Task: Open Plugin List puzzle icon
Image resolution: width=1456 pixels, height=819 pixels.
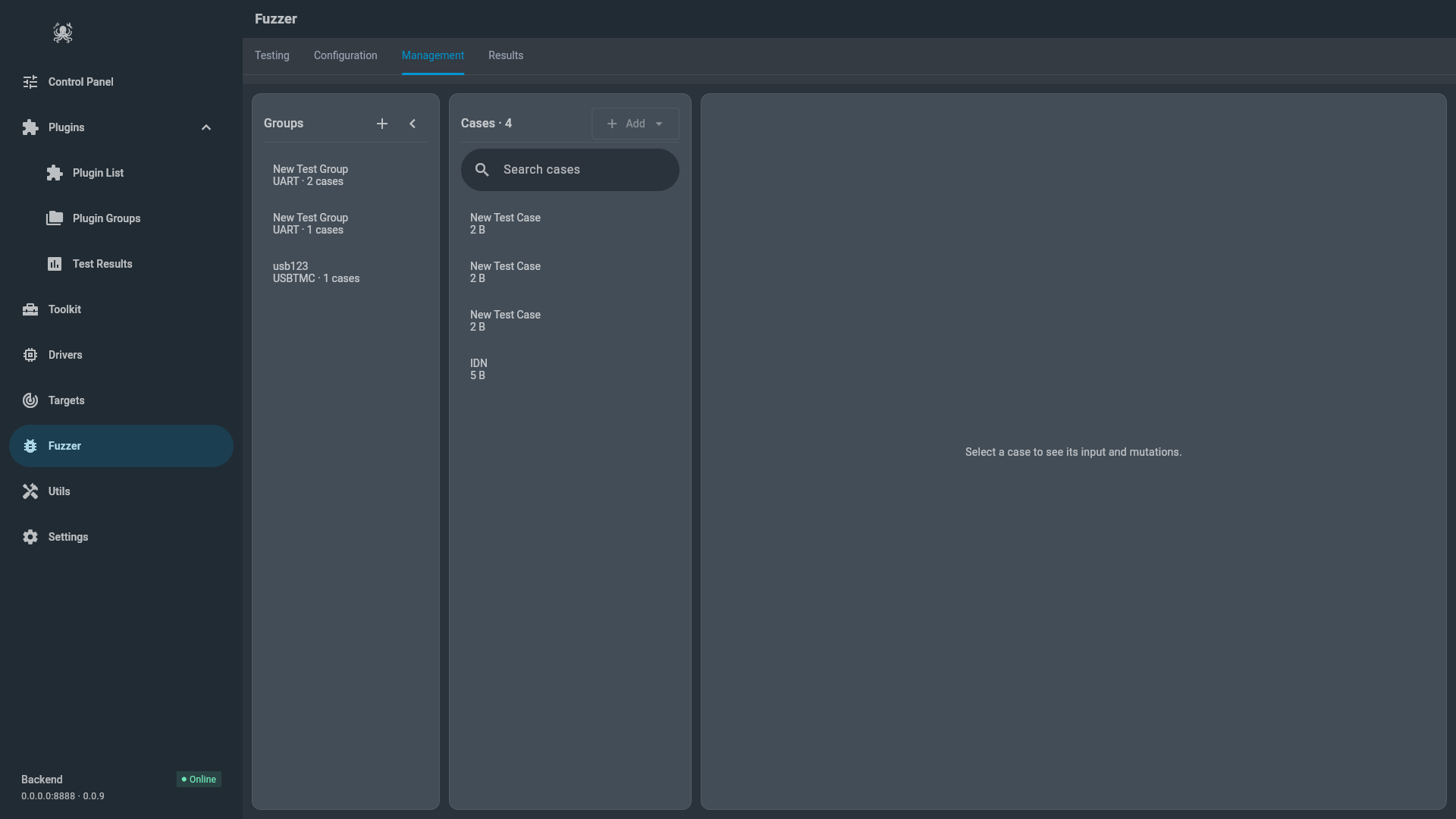Action: coord(55,173)
